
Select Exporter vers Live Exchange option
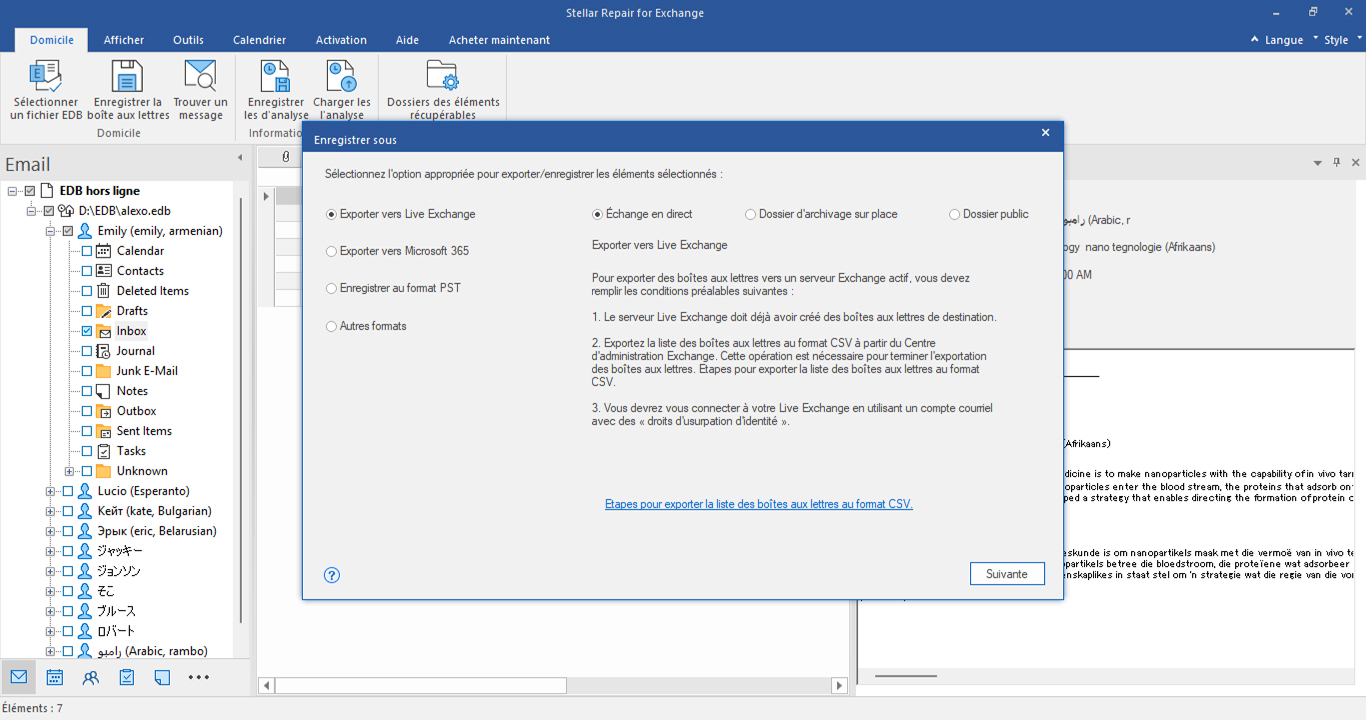[x=401, y=214]
